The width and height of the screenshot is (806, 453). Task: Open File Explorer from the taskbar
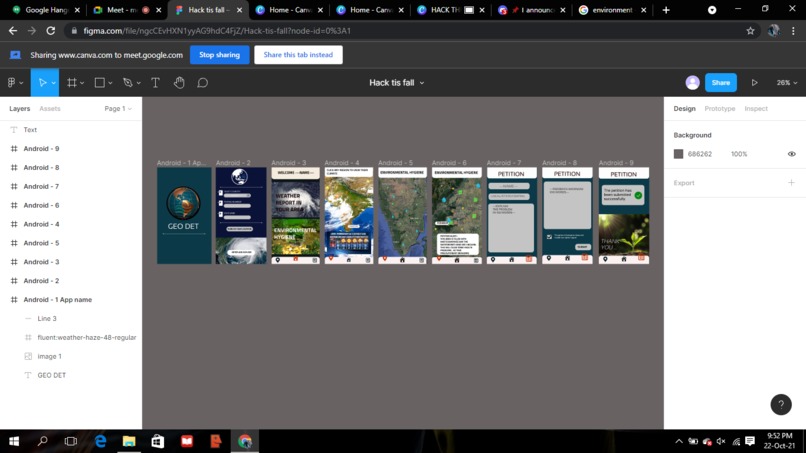pyautogui.click(x=129, y=441)
